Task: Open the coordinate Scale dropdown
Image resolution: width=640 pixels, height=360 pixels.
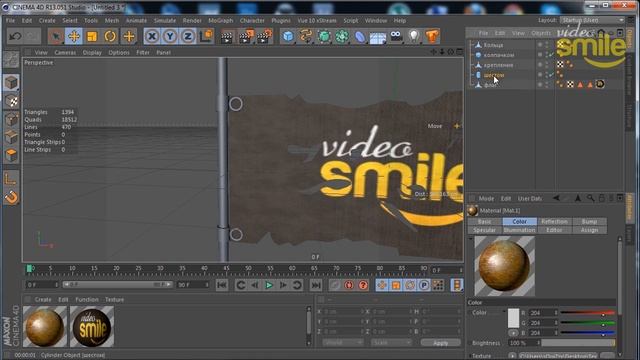Action: click(x=391, y=342)
